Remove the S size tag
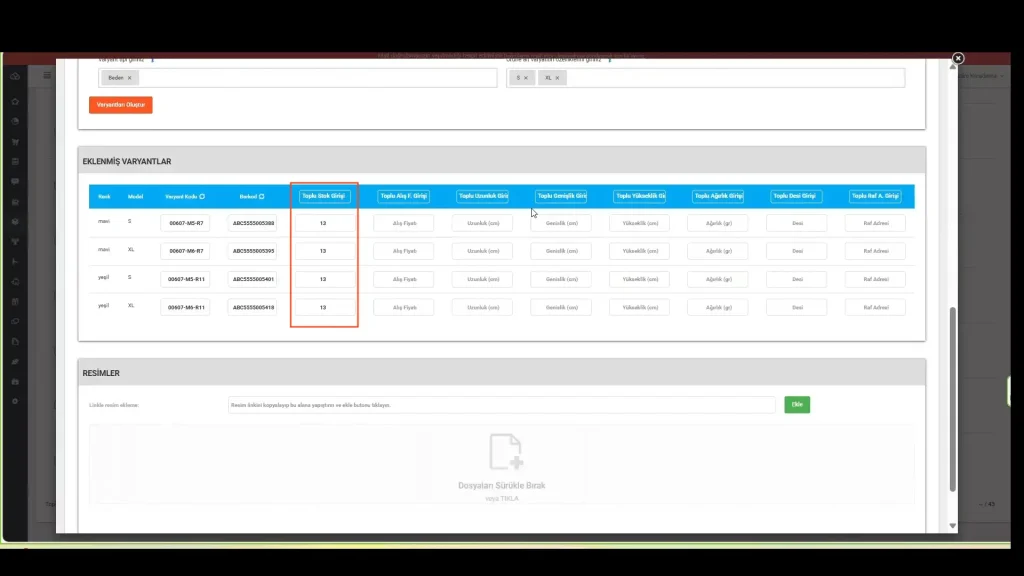The image size is (1024, 576). click(530, 78)
